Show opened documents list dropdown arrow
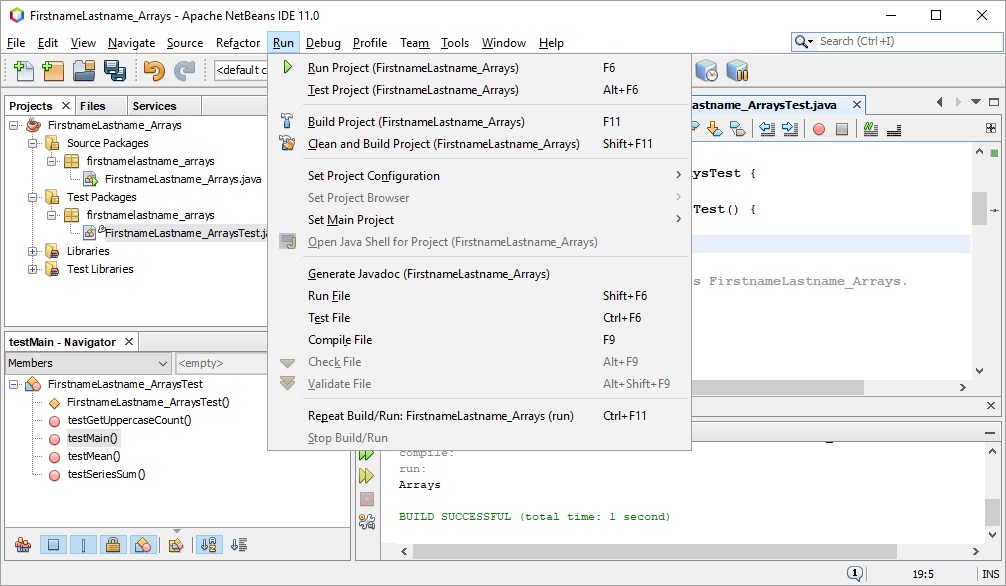1006x586 pixels. coord(976,101)
